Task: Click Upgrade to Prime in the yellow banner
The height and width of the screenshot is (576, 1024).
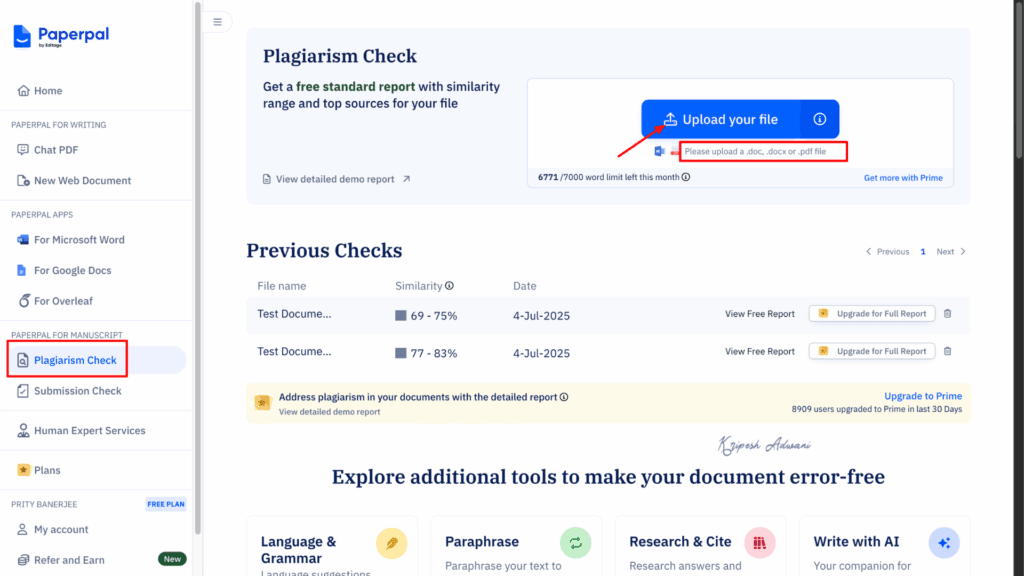Action: tap(922, 396)
